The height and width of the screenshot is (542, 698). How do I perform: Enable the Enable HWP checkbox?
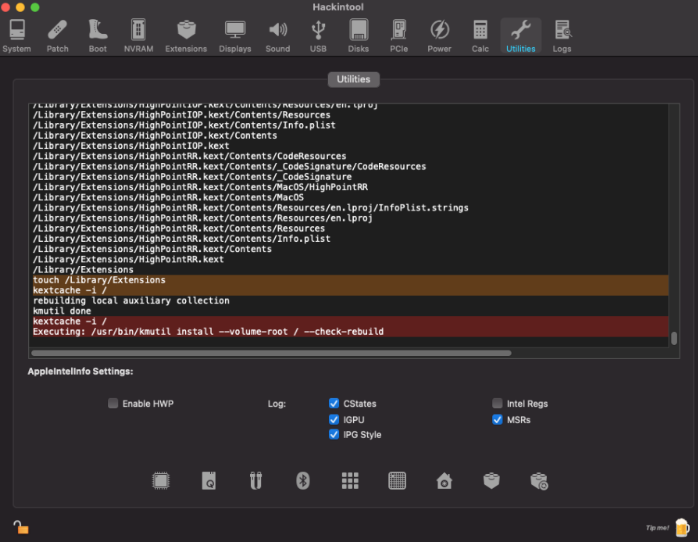tap(113, 403)
